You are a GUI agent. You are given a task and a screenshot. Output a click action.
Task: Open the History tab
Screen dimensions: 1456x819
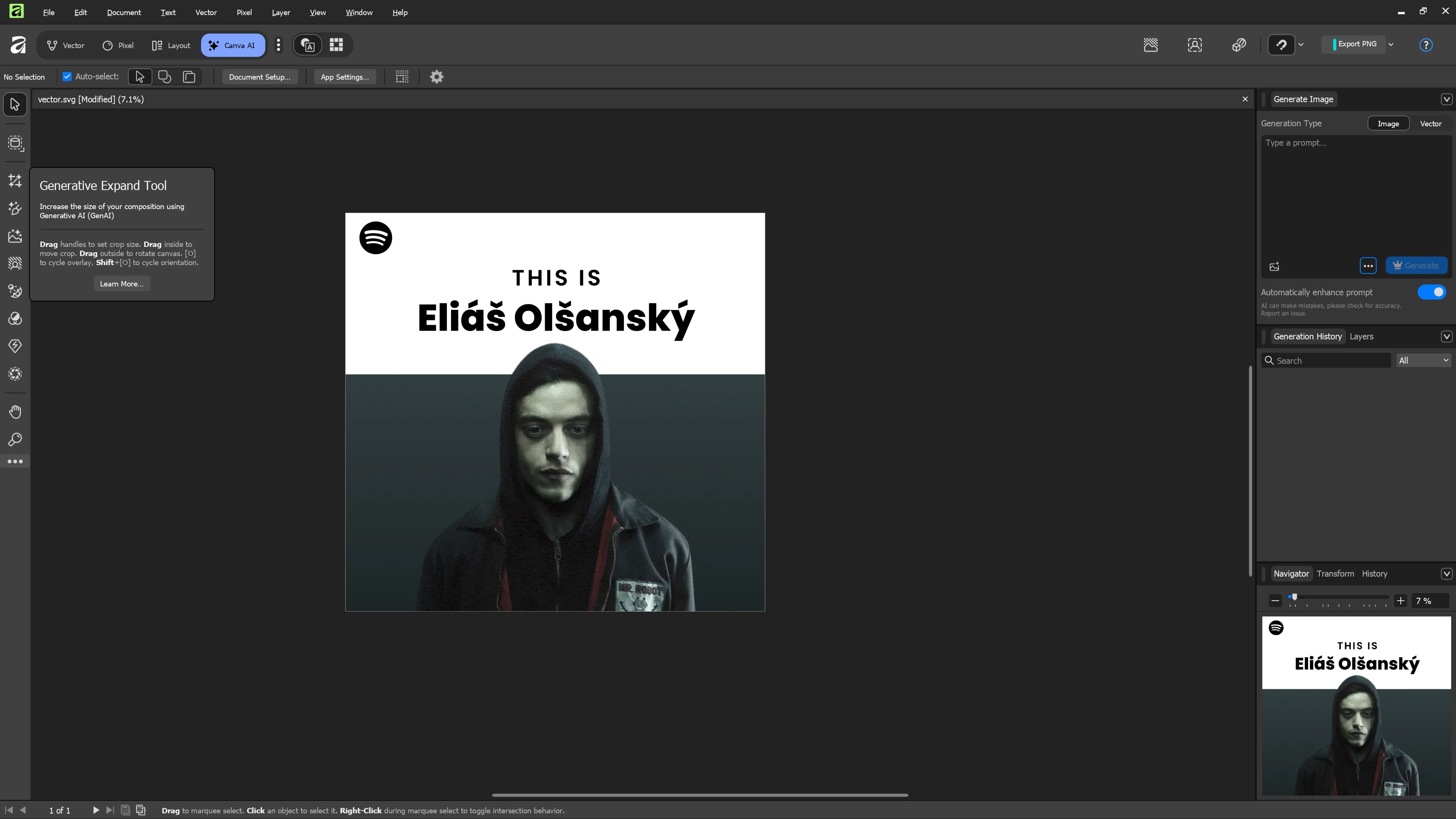(1375, 573)
